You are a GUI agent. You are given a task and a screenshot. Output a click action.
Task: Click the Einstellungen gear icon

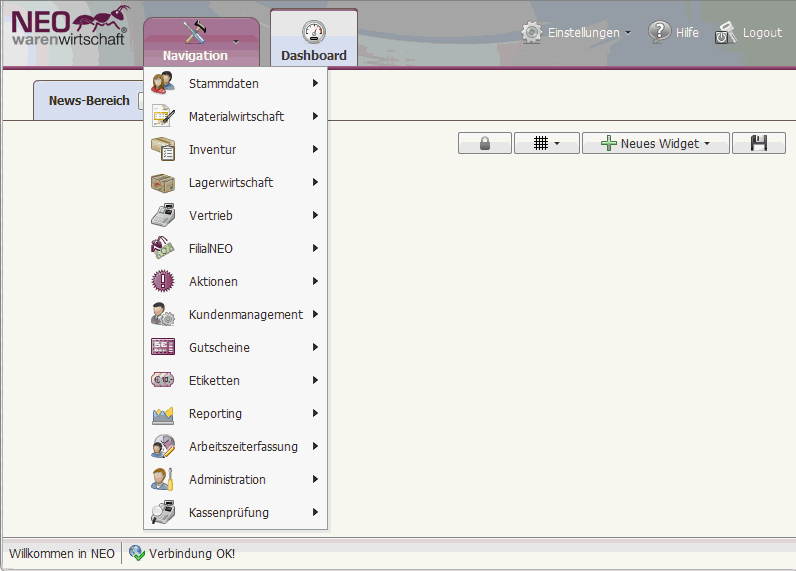coord(532,32)
